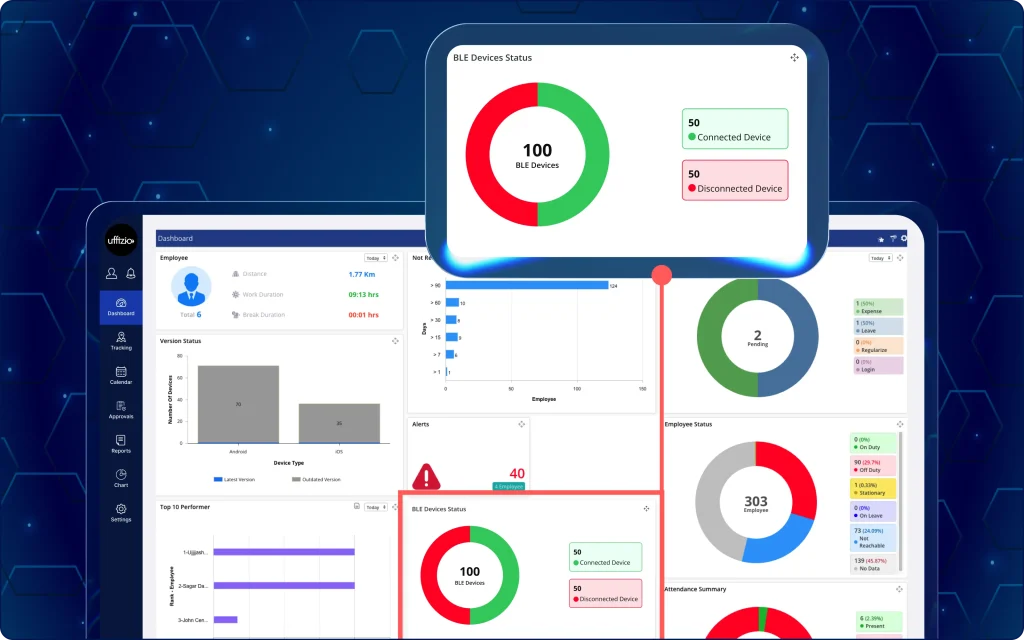Select the Present box in Attendance Summary
1024x640 pixels.
pos(879,622)
